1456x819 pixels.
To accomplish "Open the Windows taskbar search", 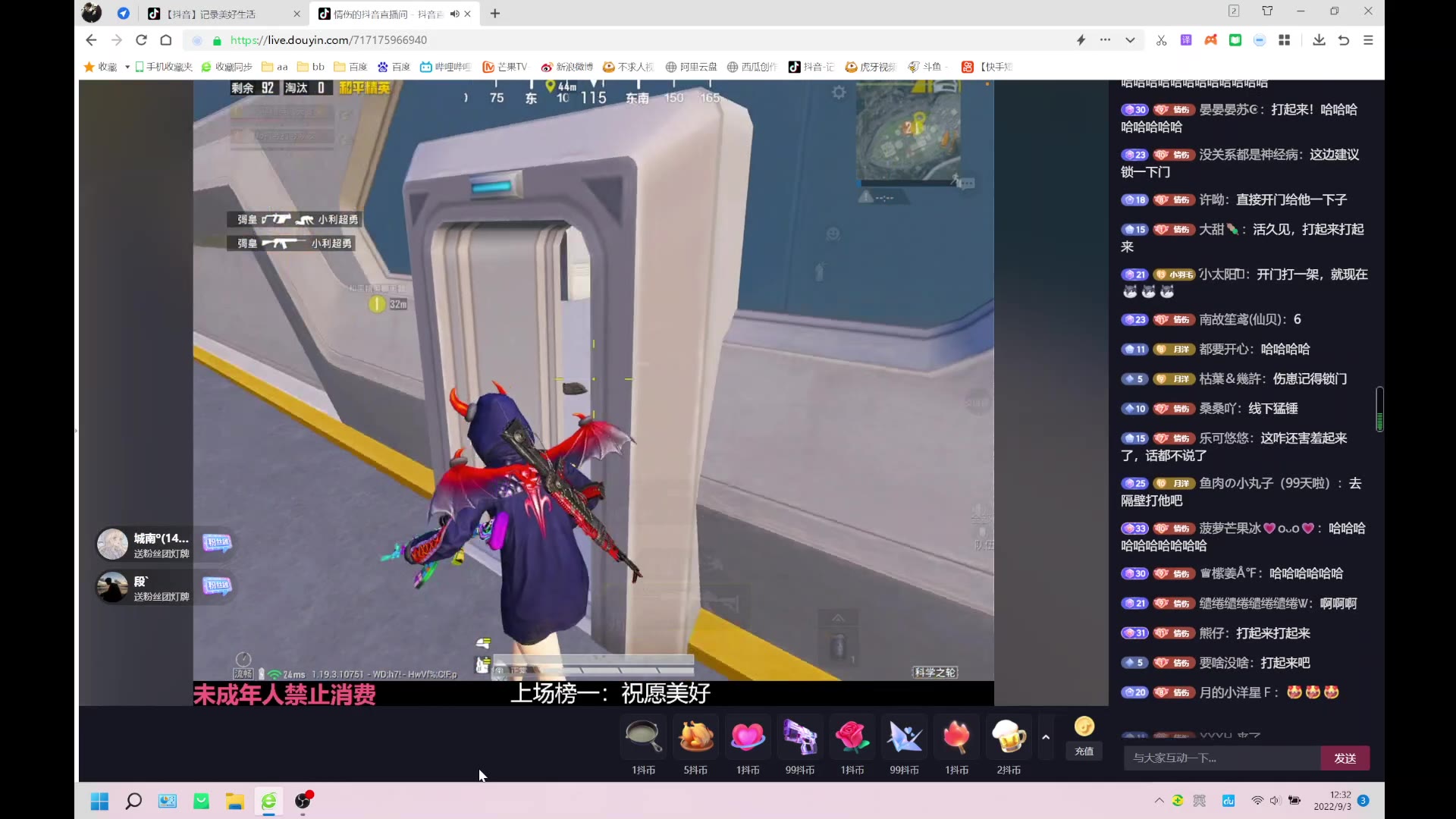I will pos(133,801).
